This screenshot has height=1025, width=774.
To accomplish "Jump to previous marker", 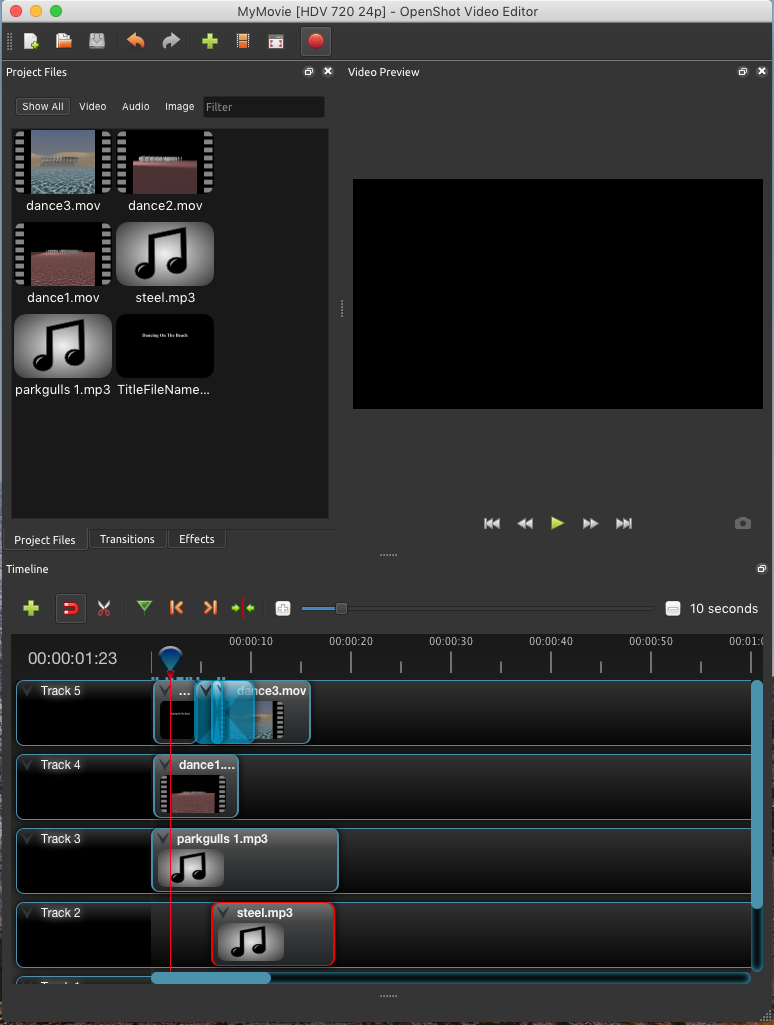I will [177, 607].
